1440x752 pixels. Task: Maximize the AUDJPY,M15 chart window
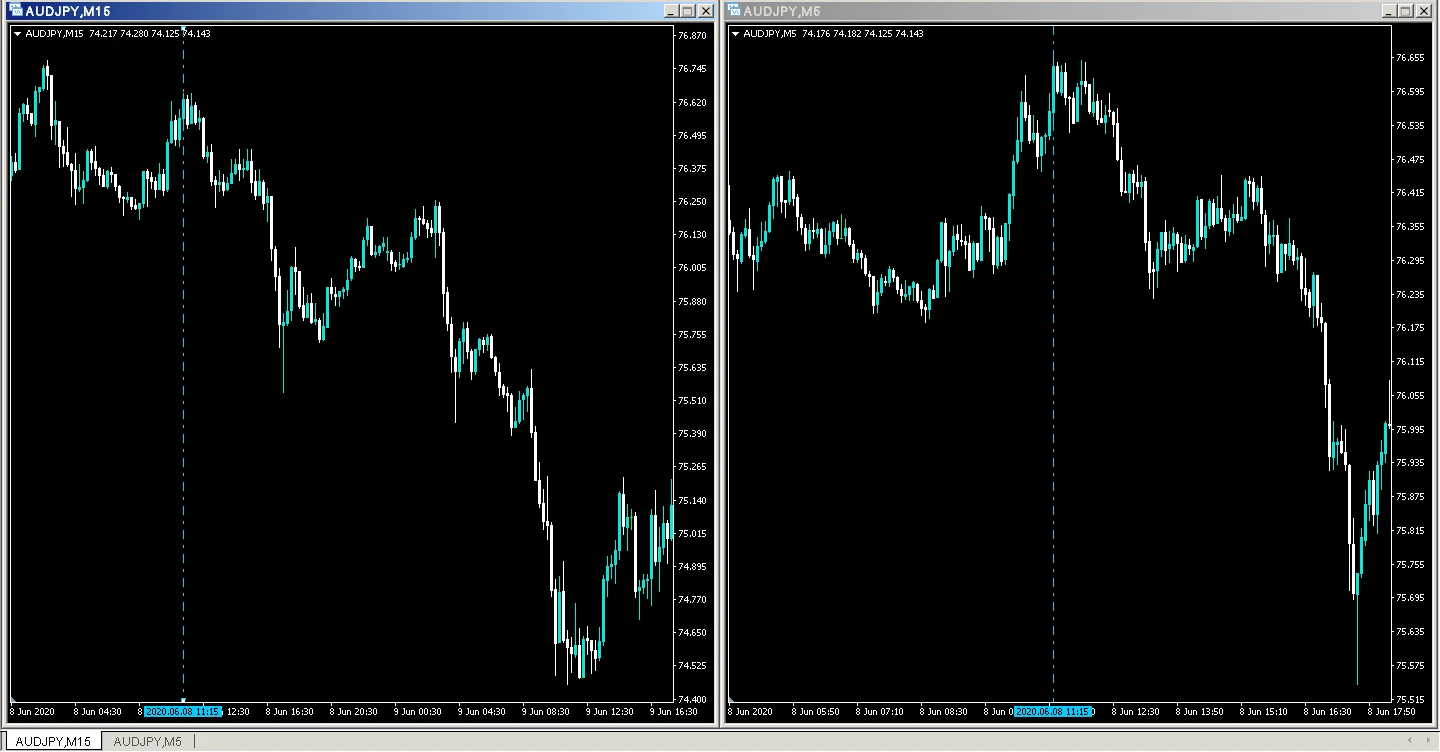tap(687, 11)
